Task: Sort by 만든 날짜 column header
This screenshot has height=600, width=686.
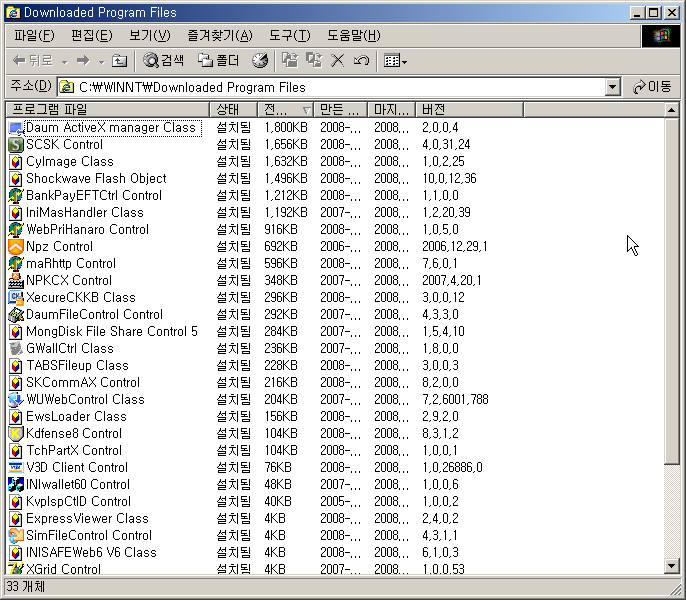Action: coord(341,109)
